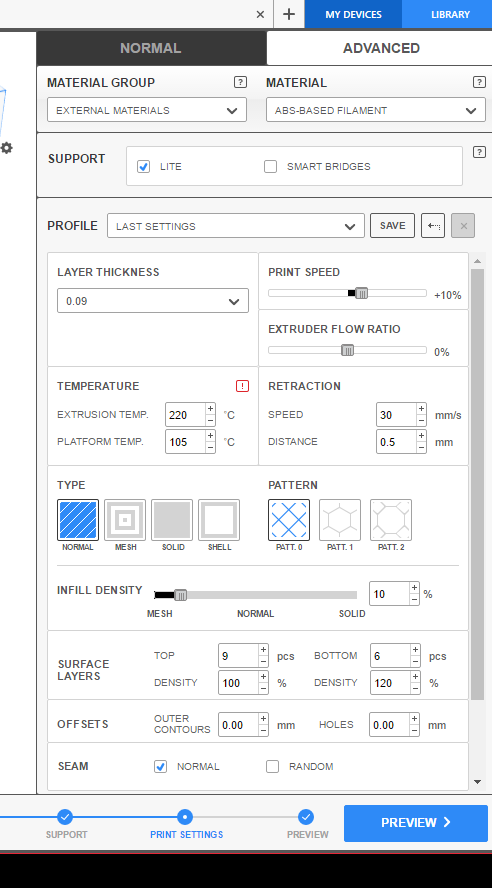
Task: Open the Material Group dropdown
Action: coord(147,110)
